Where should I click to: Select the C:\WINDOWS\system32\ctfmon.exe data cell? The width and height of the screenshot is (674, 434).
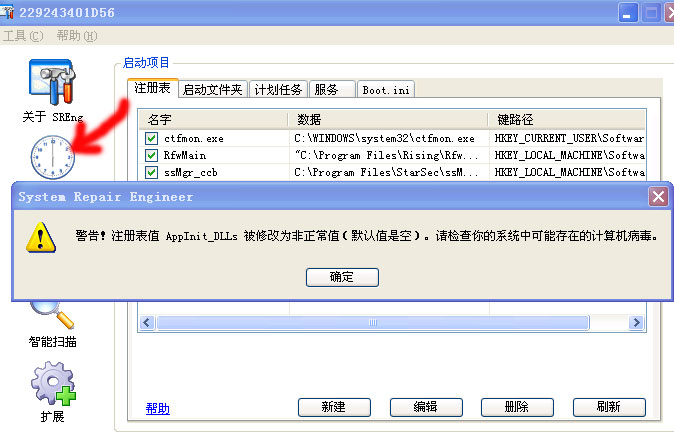tap(384, 138)
